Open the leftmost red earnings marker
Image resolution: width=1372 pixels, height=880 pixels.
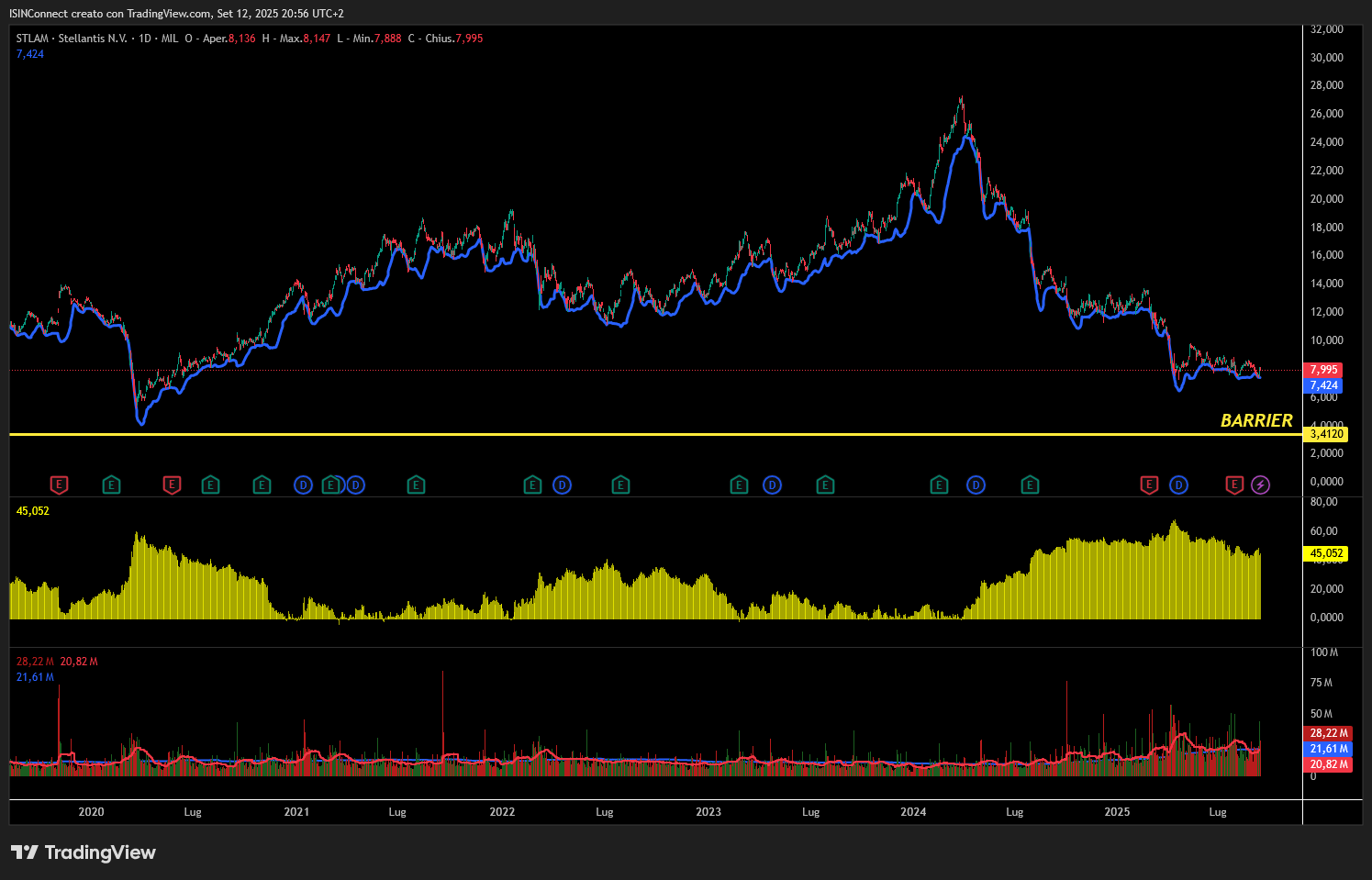click(59, 485)
